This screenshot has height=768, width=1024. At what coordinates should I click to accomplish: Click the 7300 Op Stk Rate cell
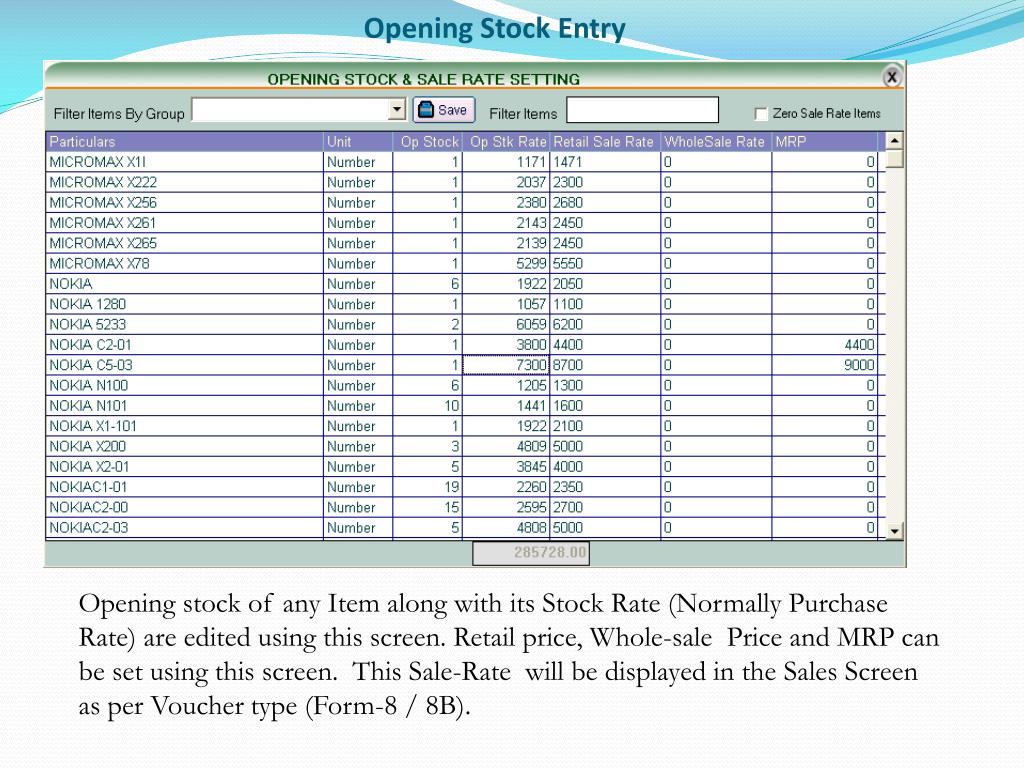pyautogui.click(x=506, y=364)
